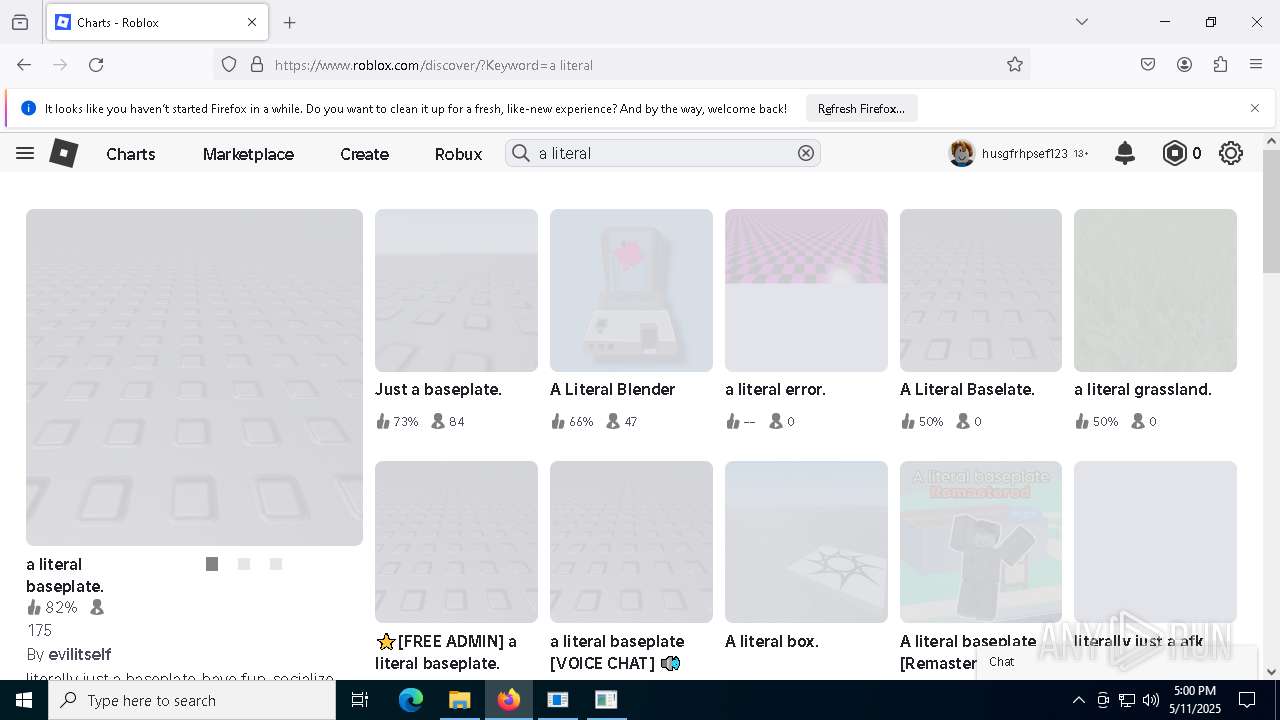Open Create in Roblox navigation
Screen dimensions: 1280x720
[364, 154]
